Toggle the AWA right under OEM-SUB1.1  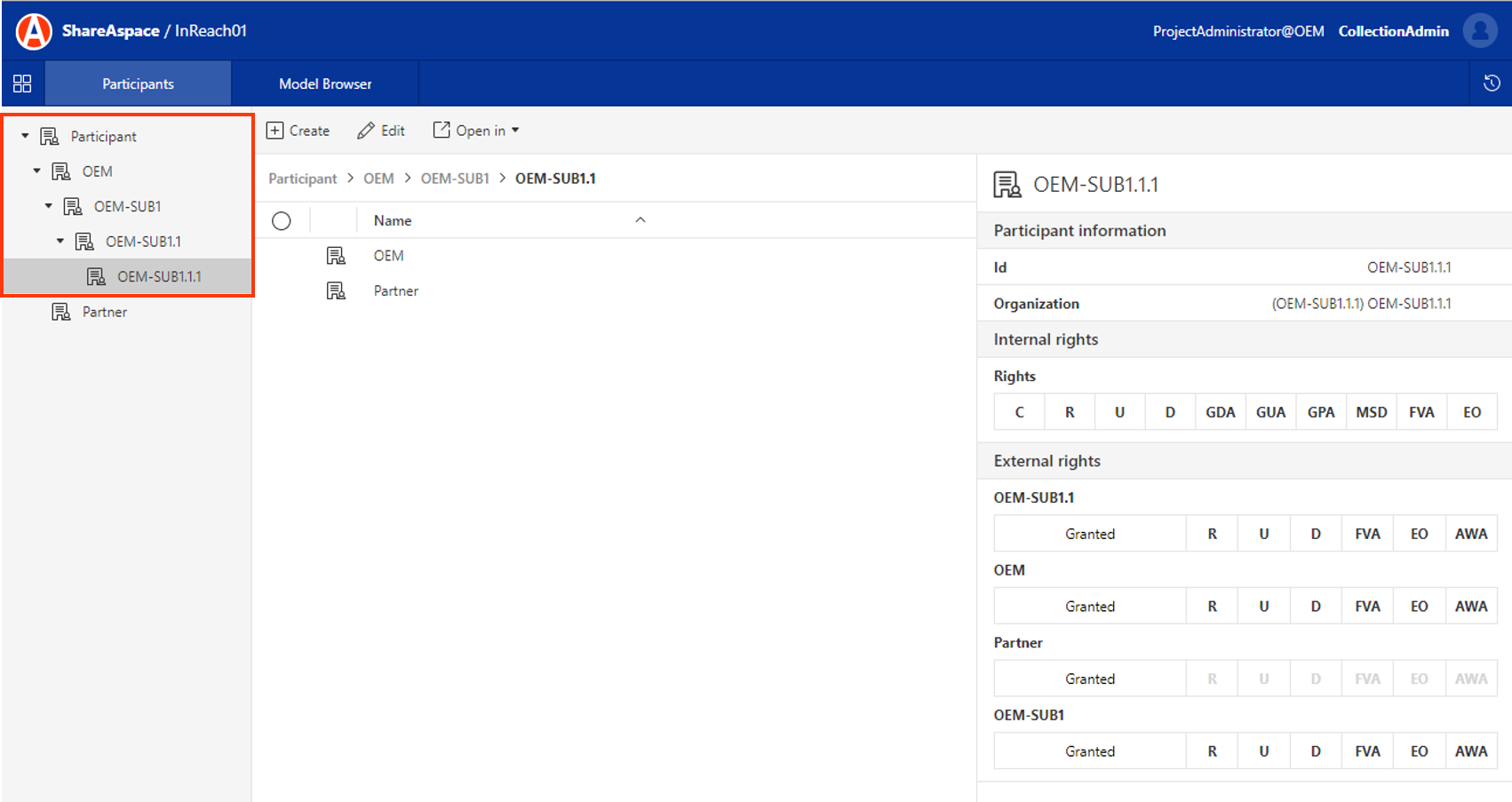(1470, 534)
